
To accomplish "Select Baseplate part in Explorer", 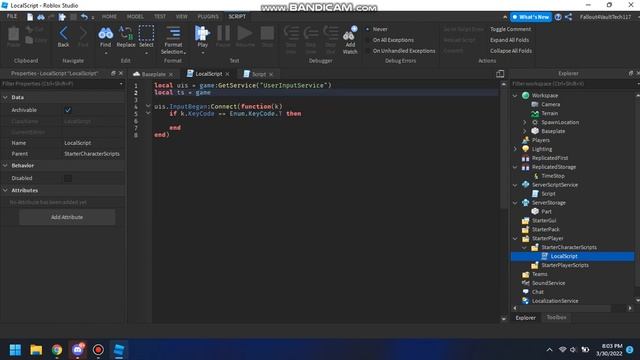I will [x=553, y=131].
